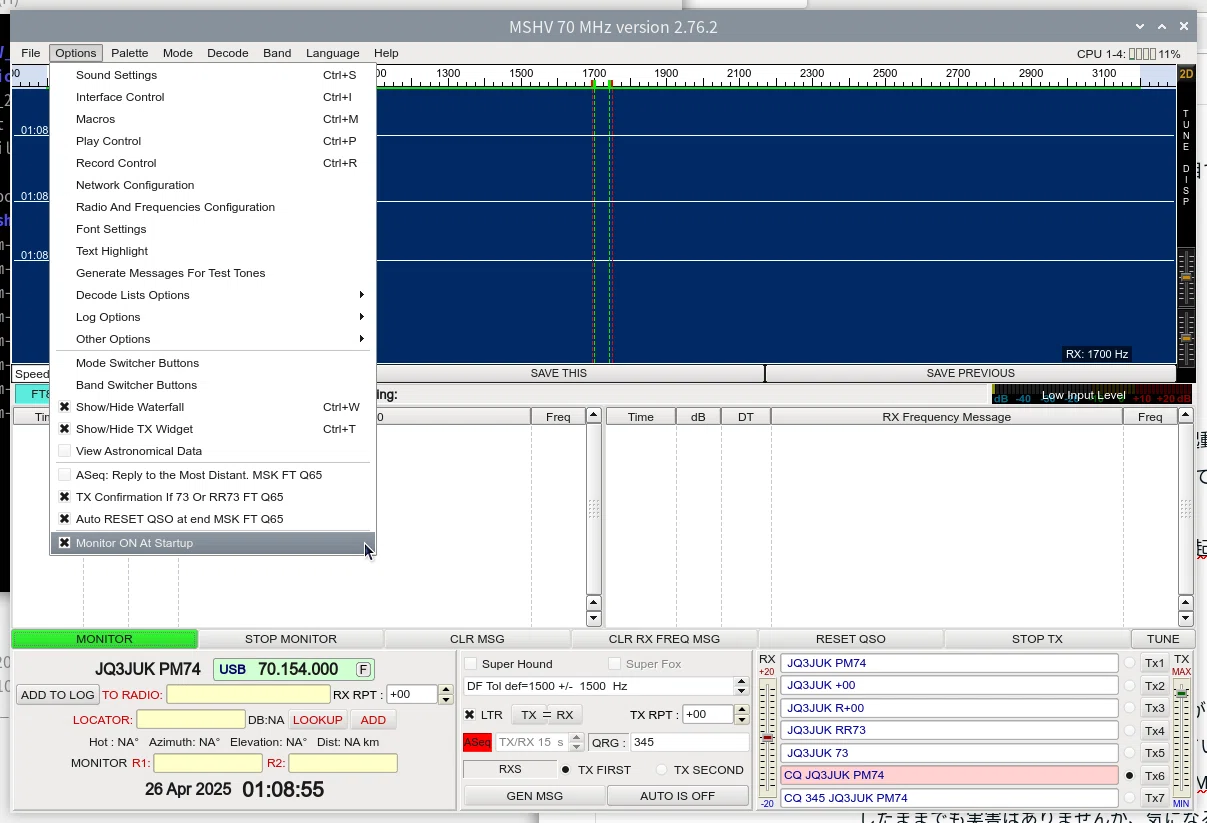Image resolution: width=1207 pixels, height=823 pixels.
Task: Select Network Configuration entry
Action: point(213,185)
